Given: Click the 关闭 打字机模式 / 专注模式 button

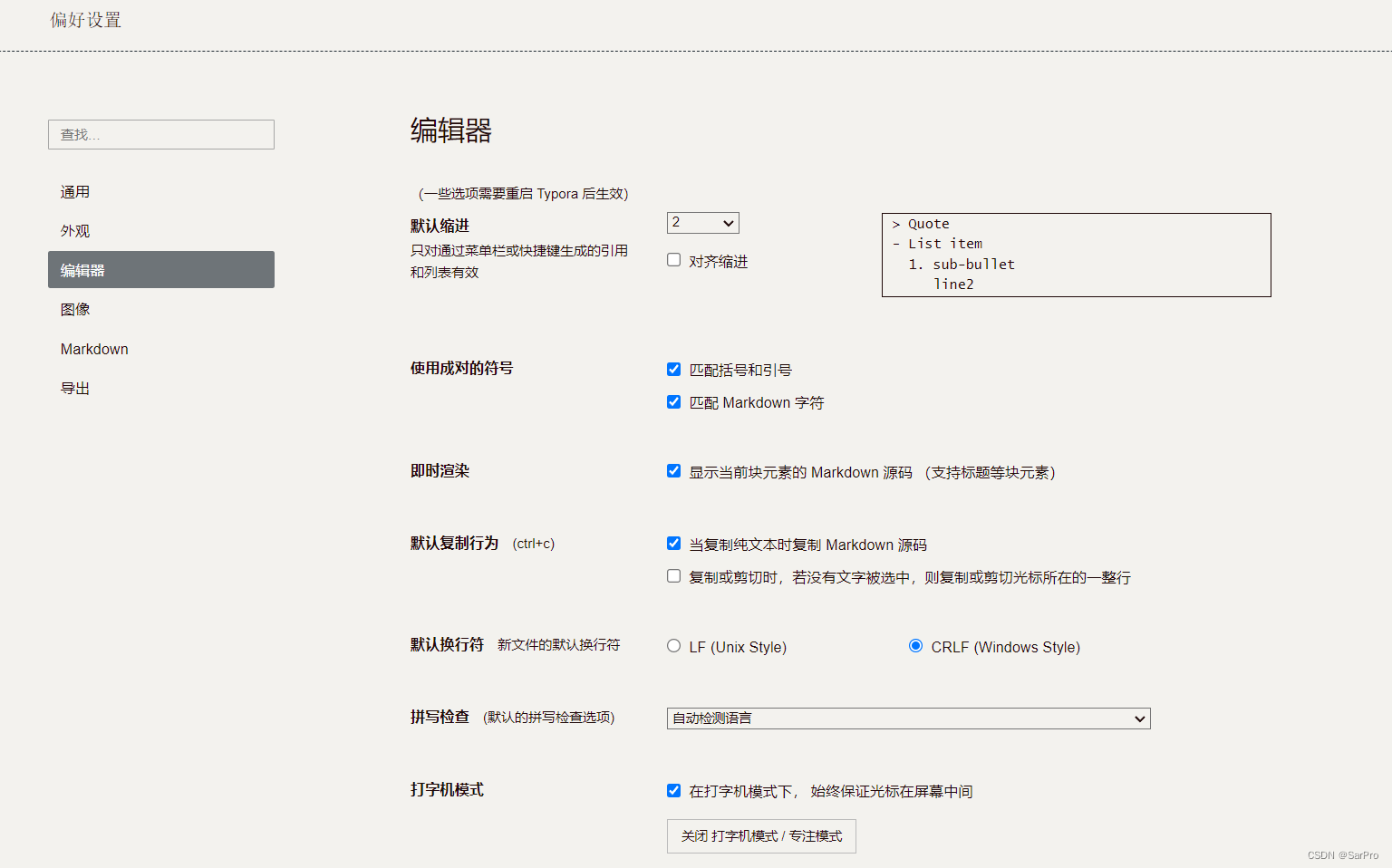Looking at the screenshot, I should pos(761,836).
